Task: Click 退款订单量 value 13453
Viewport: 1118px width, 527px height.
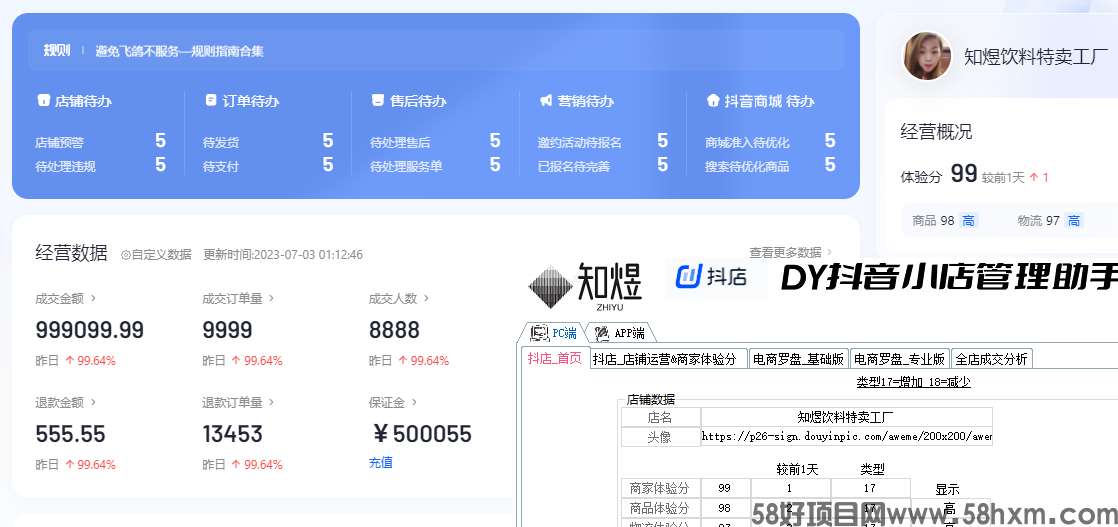Action: 232,434
